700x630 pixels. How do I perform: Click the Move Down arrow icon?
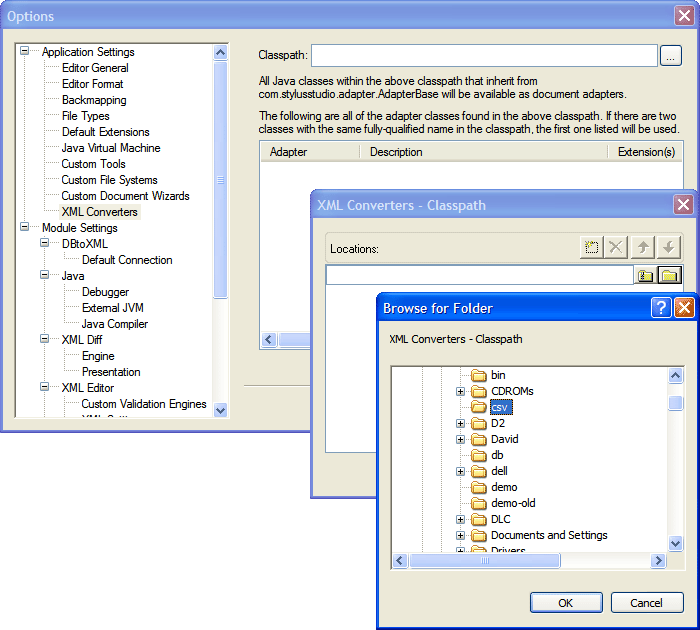[x=669, y=248]
